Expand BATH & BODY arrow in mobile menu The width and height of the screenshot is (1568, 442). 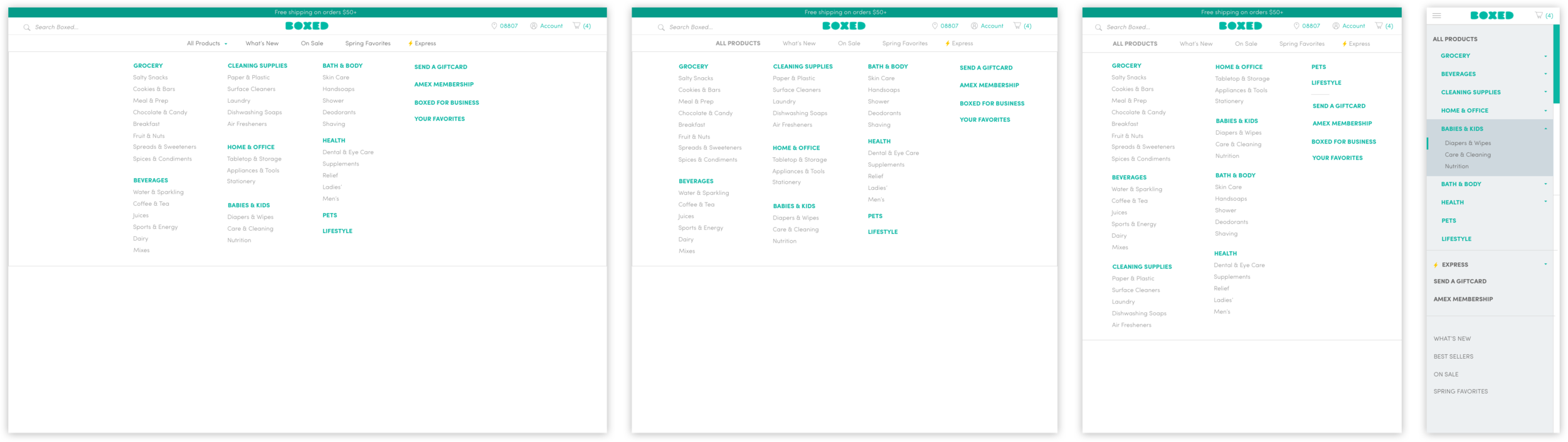pyautogui.click(x=1545, y=184)
